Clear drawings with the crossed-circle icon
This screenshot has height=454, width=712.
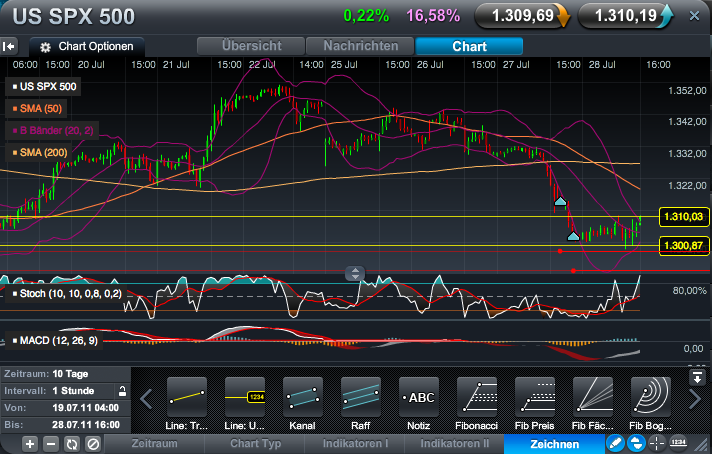[93, 444]
